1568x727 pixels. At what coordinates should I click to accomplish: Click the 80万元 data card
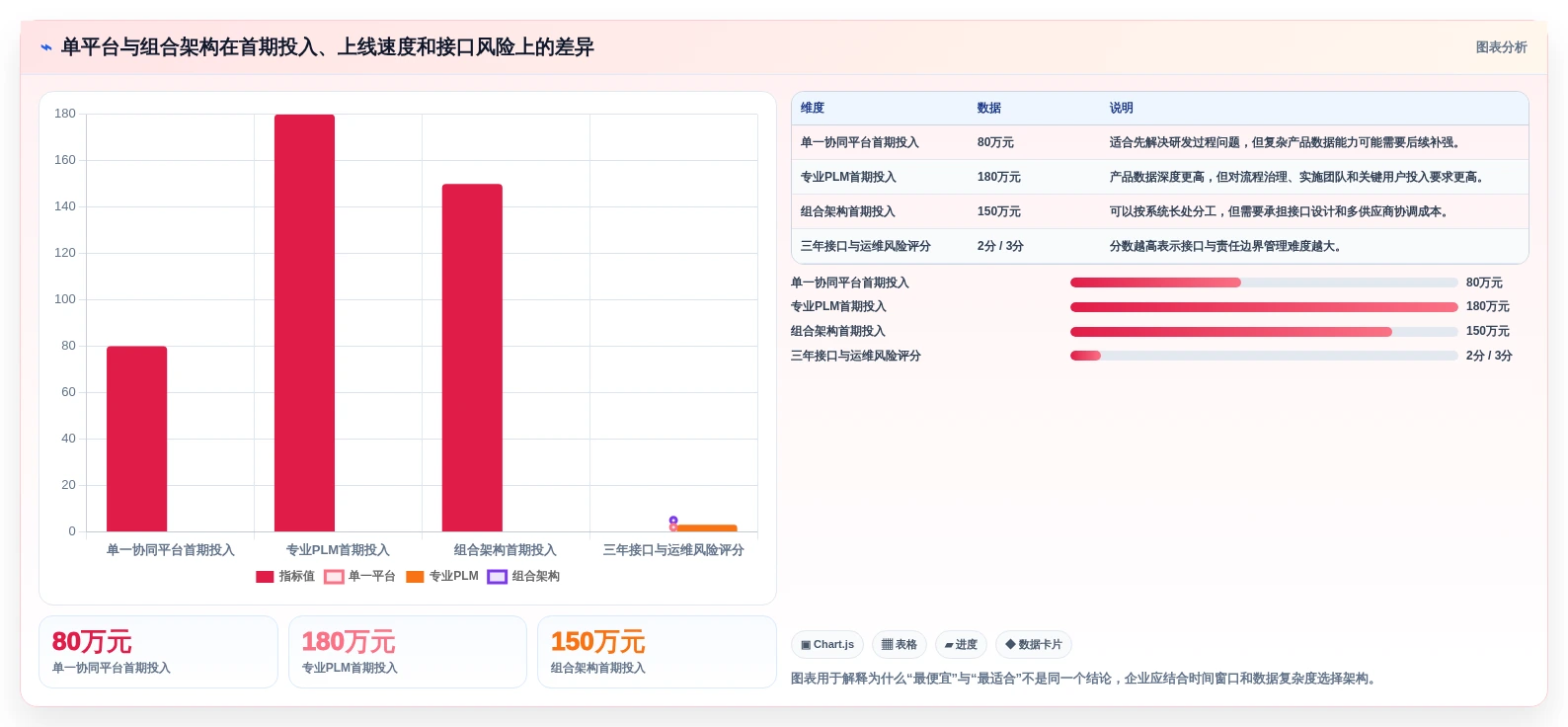158,652
